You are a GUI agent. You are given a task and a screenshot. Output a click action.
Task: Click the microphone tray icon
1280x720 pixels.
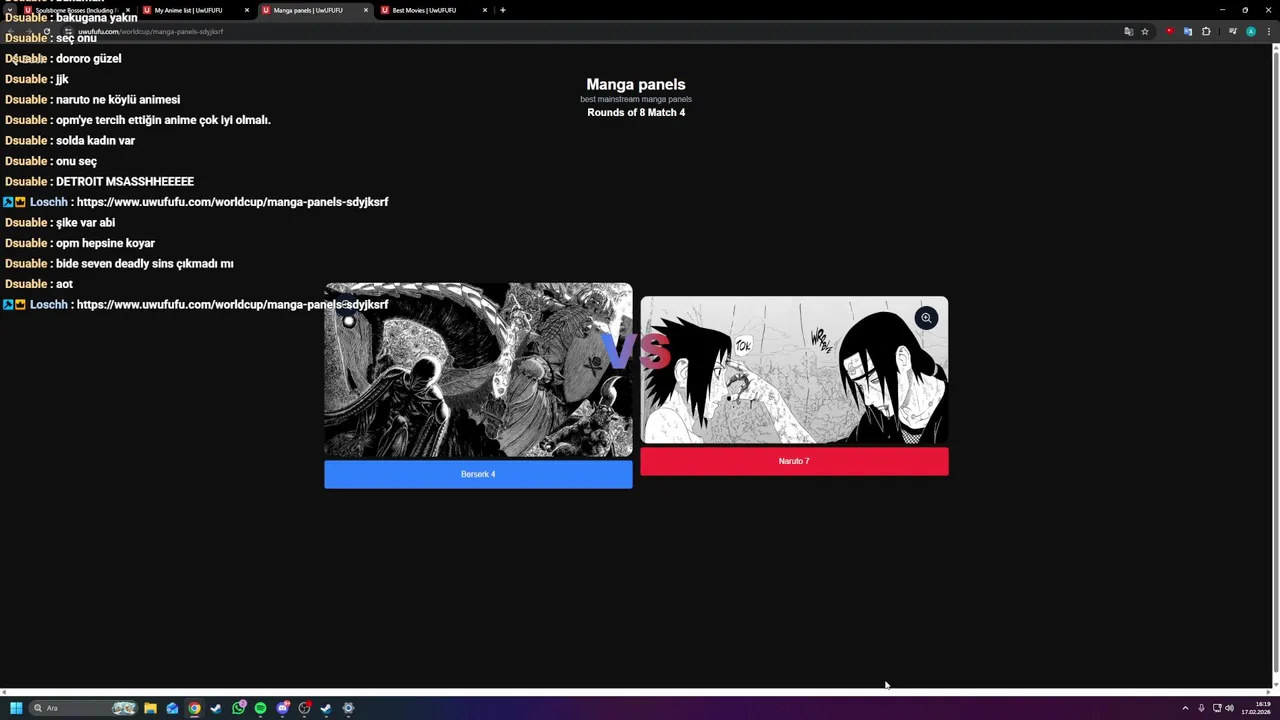1201,708
